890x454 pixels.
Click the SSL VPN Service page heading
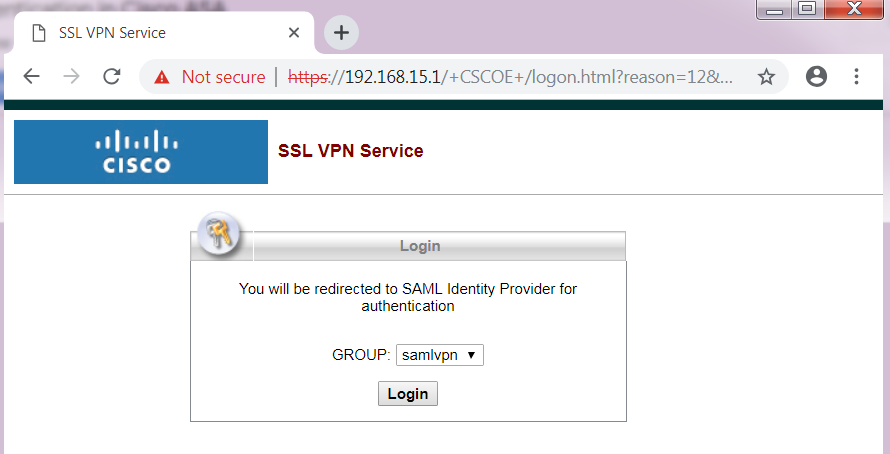[x=350, y=152]
